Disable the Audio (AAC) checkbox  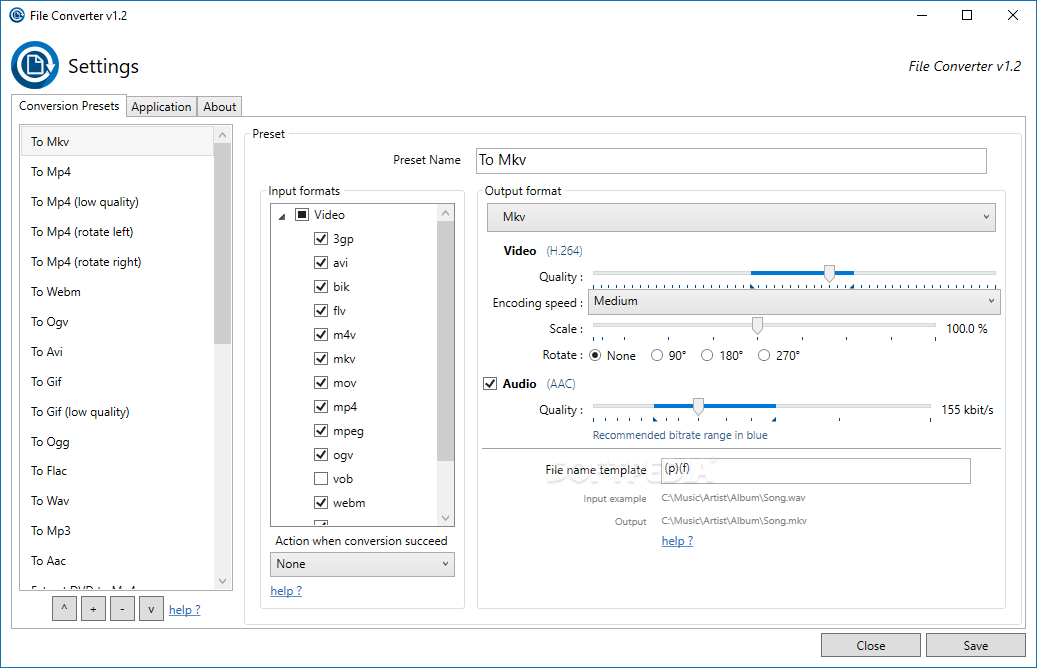click(489, 383)
